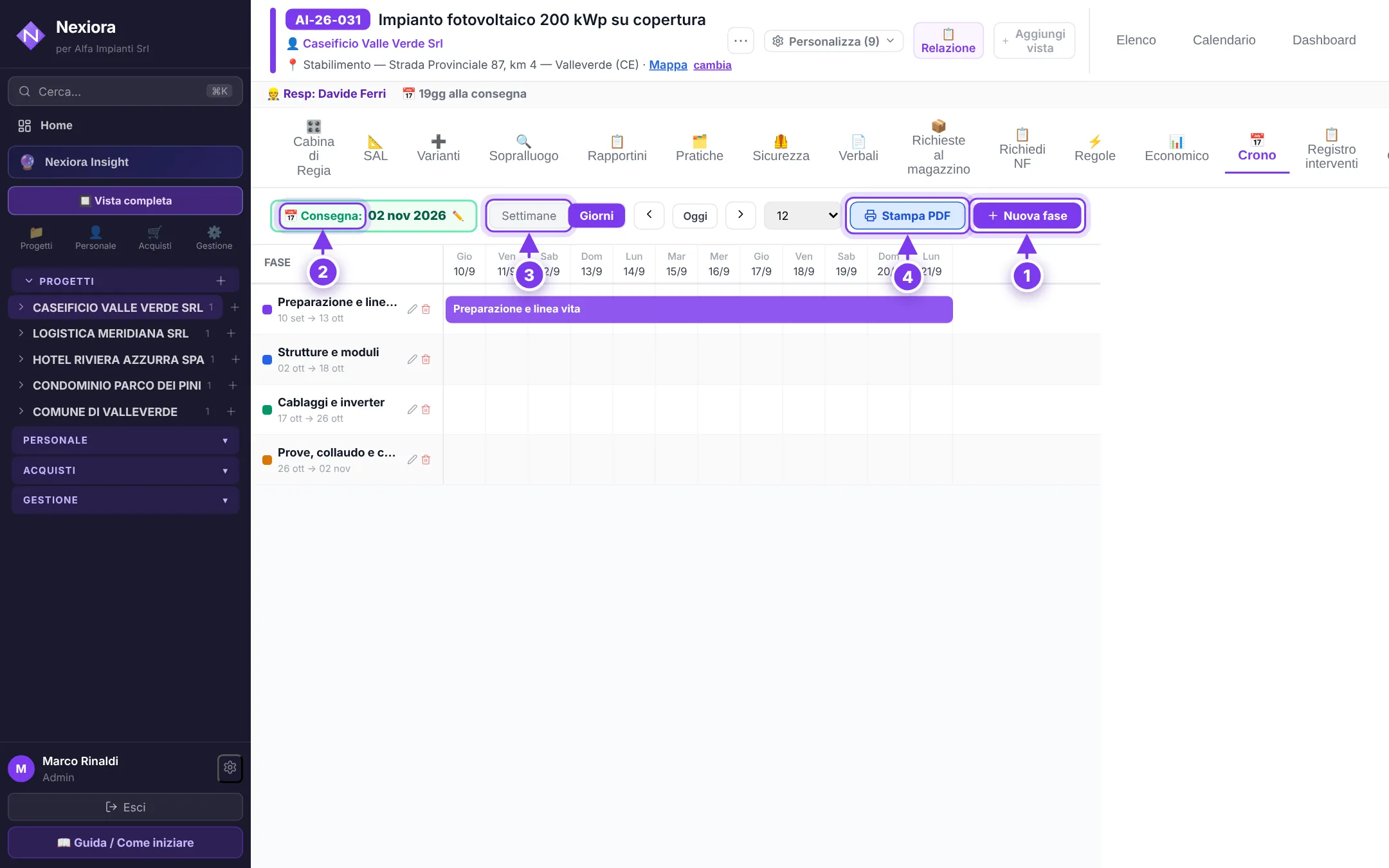
Task: Switch timeline to Giorni view
Action: point(596,216)
